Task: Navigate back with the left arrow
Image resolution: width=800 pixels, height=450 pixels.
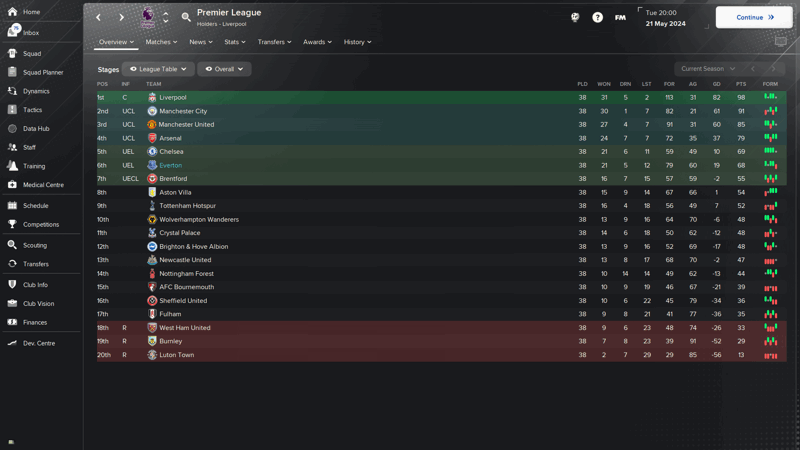Action: click(98, 17)
